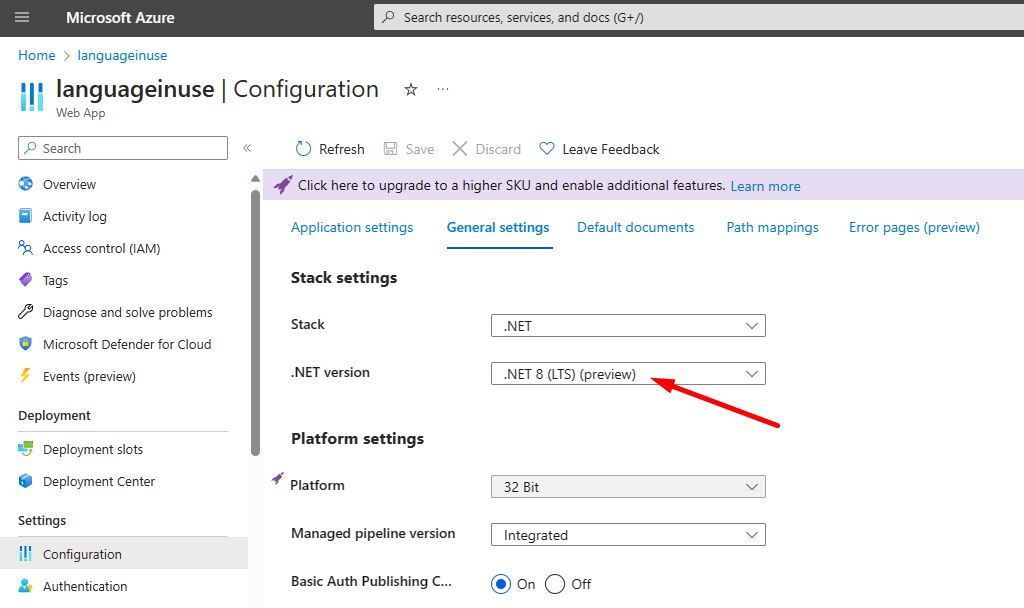Open the Stack dropdown
Screen dimensions: 1024x608
coord(628,325)
